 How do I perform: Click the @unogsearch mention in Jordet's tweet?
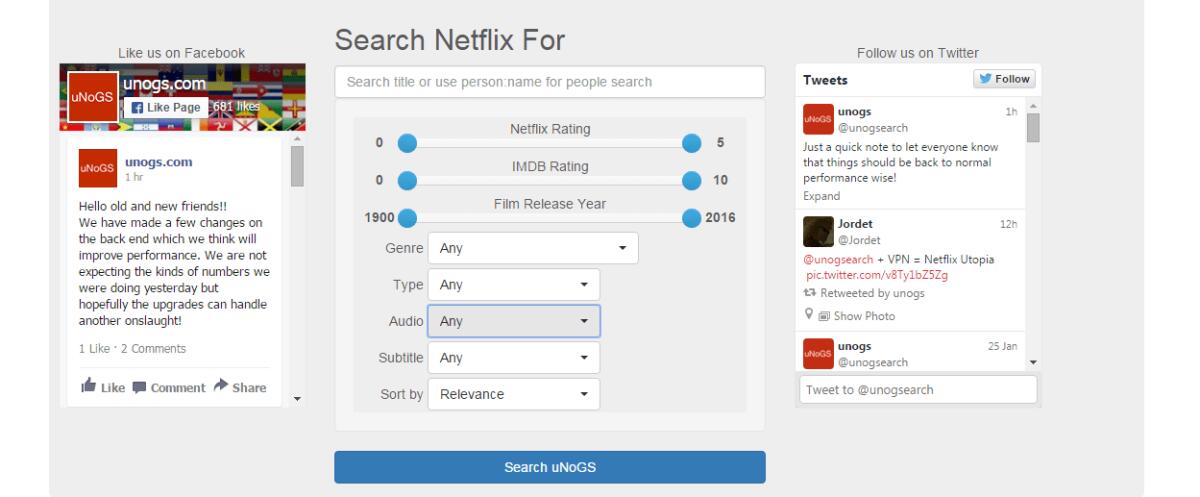838,259
